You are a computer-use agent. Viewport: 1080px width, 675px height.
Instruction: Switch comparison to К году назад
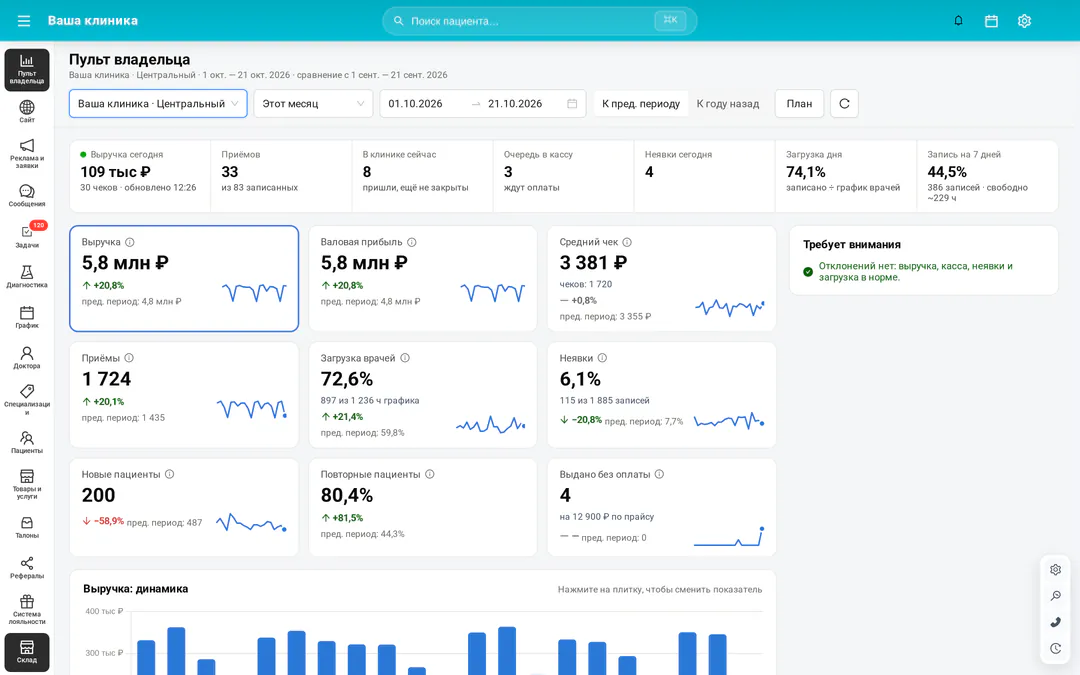727,103
